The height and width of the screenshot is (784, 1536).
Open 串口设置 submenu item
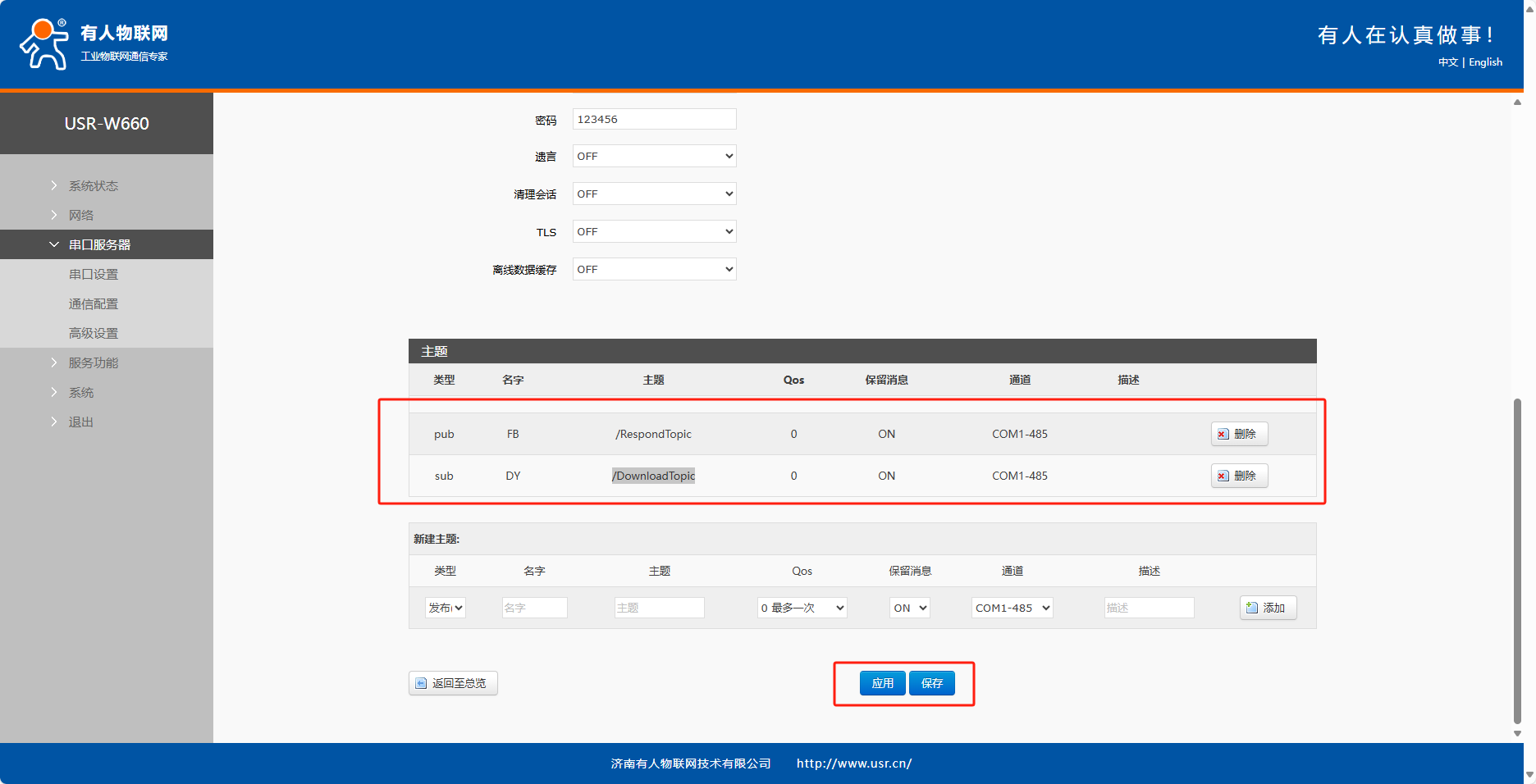click(94, 274)
